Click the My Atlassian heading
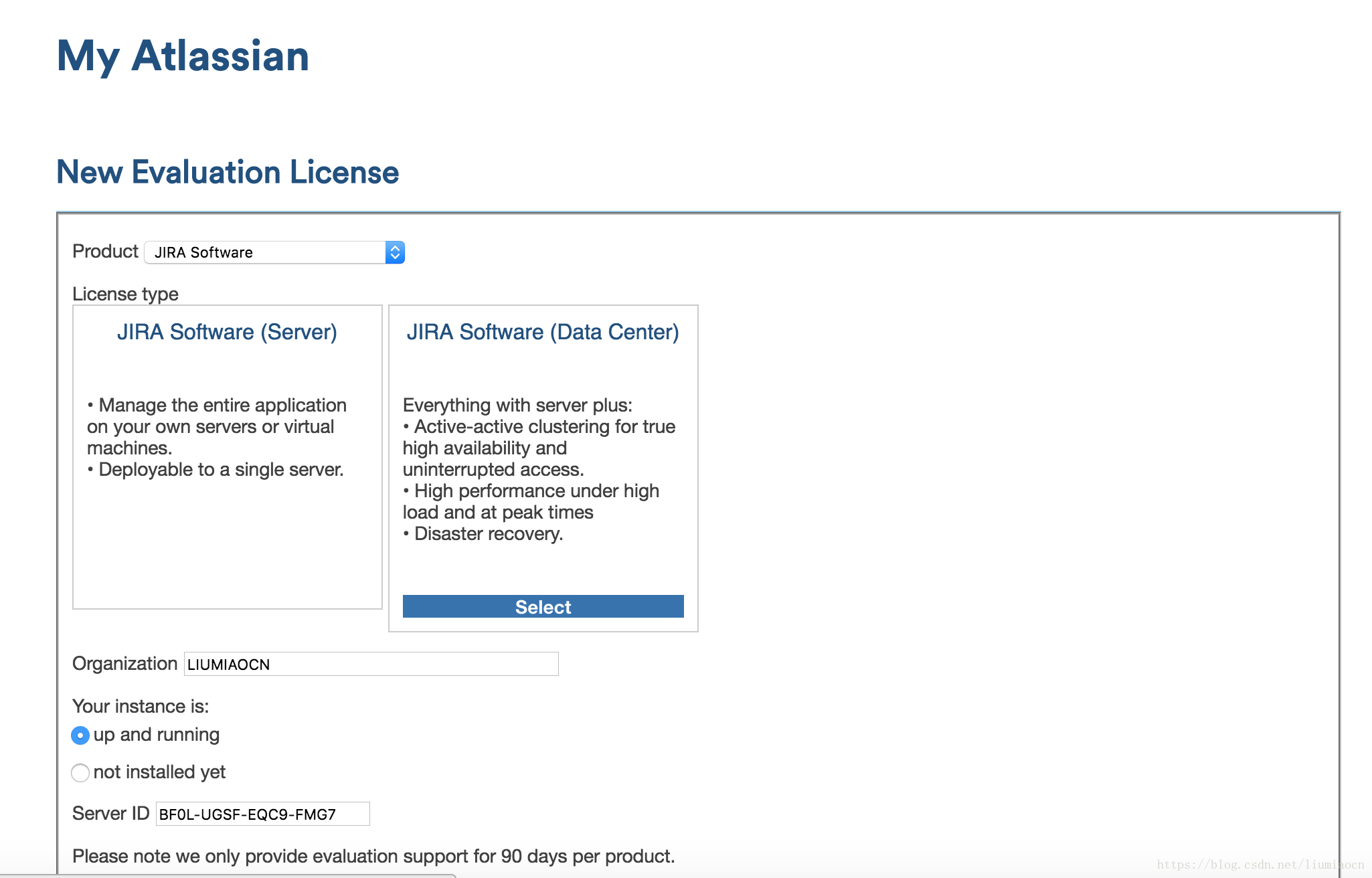 coord(183,56)
